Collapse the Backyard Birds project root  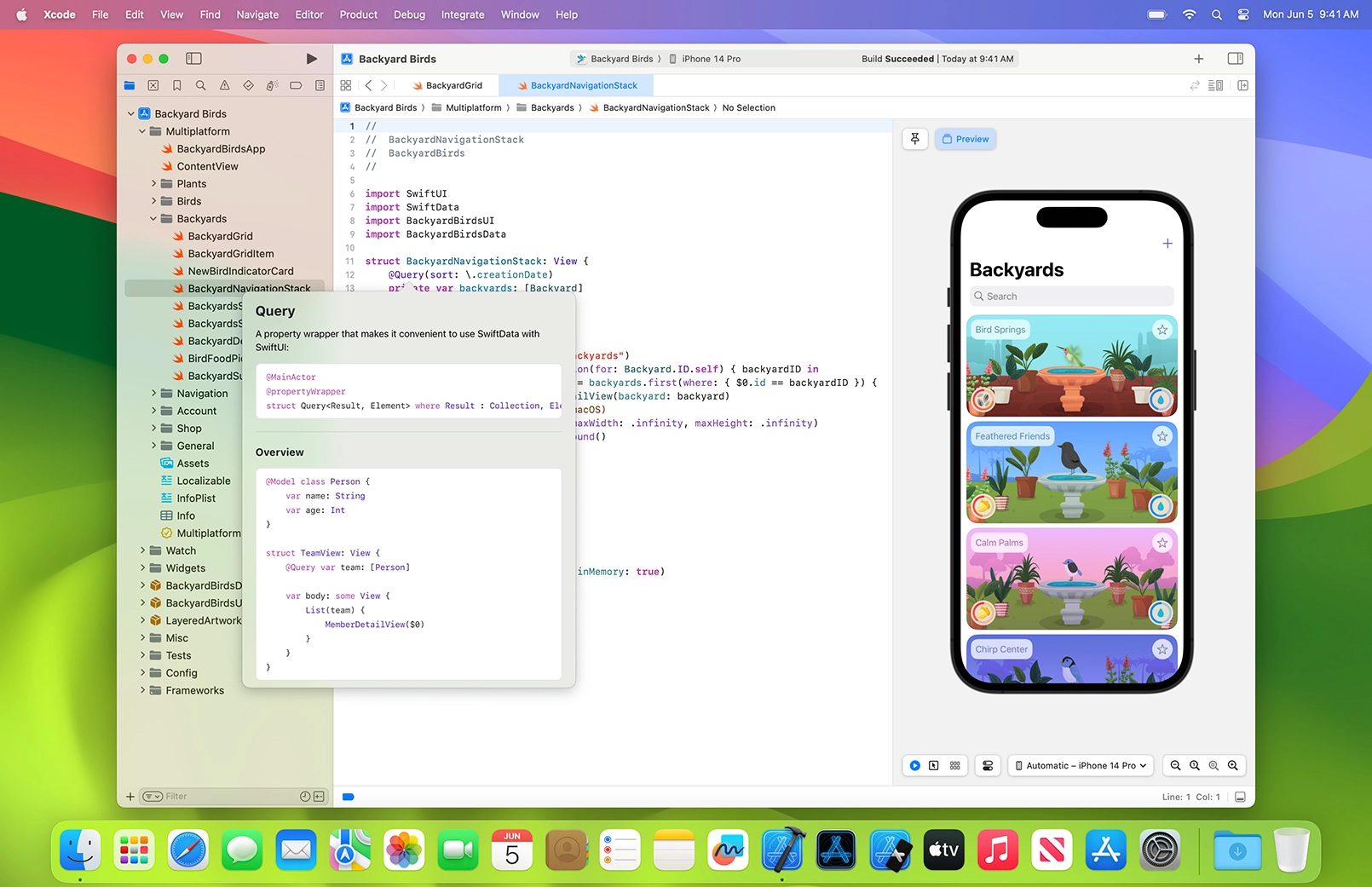pos(131,113)
